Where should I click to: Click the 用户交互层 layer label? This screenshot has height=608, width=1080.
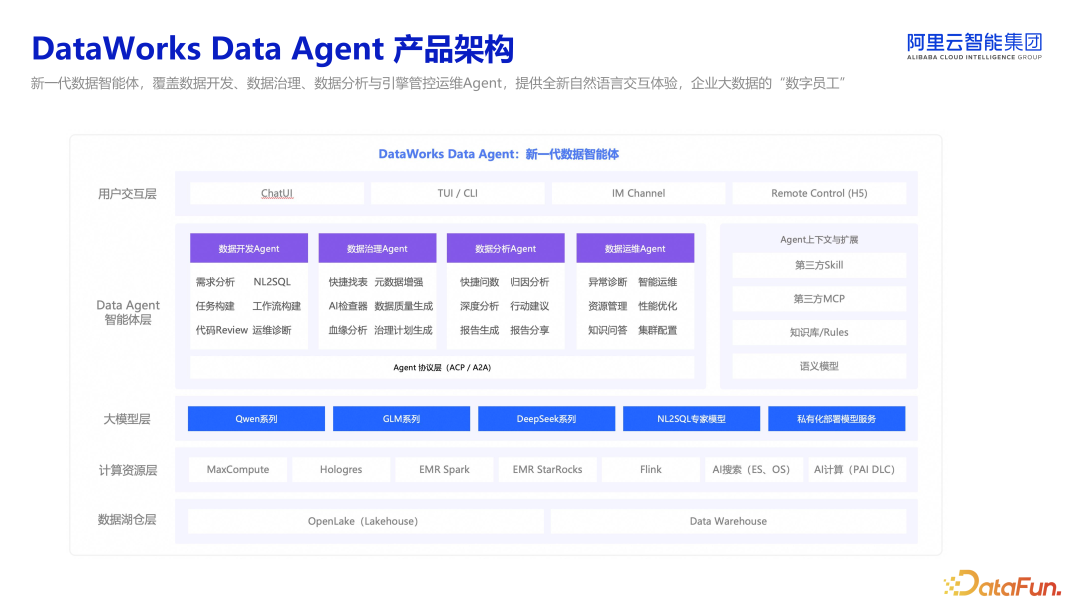click(x=127, y=194)
